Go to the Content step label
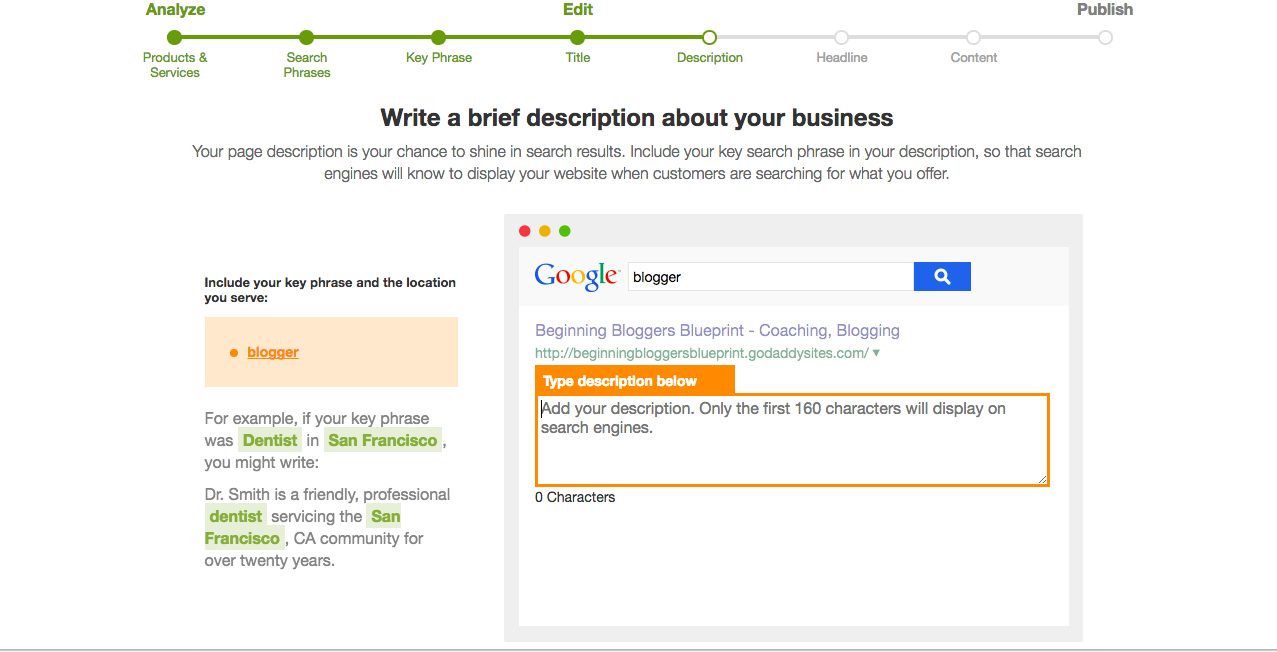This screenshot has height=652, width=1277. tap(974, 58)
